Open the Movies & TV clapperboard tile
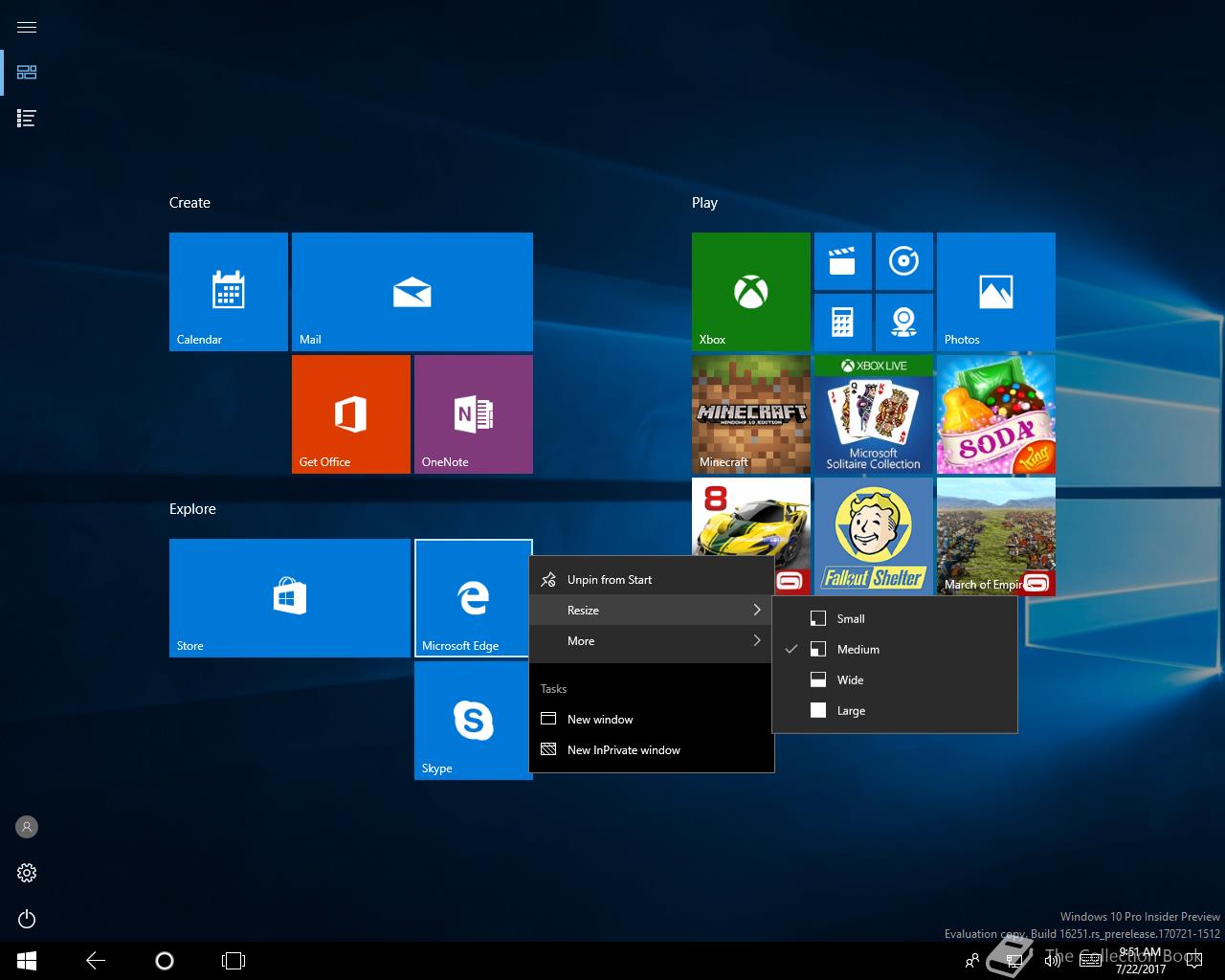Image resolution: width=1225 pixels, height=980 pixels. click(x=843, y=261)
